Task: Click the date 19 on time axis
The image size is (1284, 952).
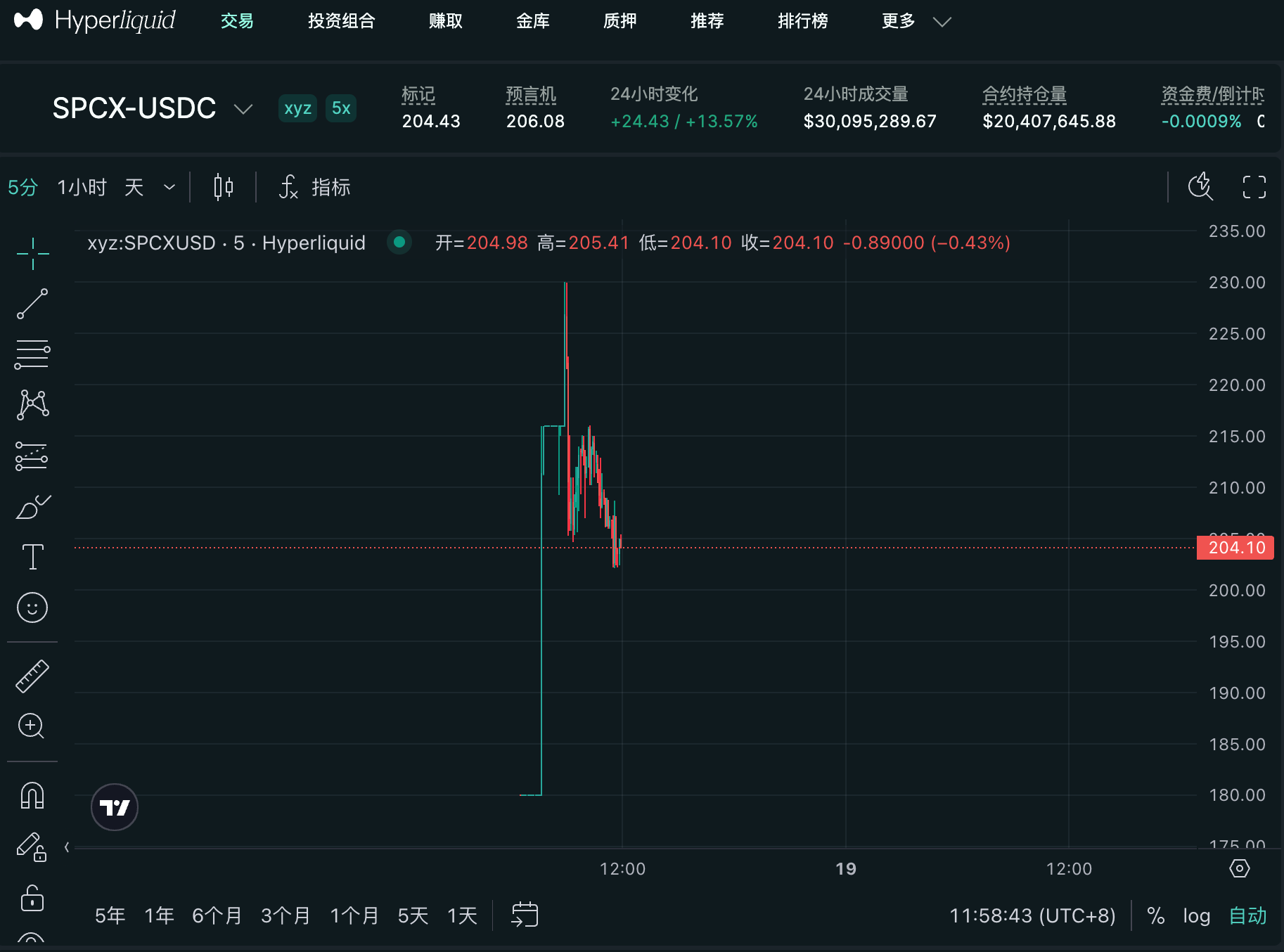Action: point(846,869)
